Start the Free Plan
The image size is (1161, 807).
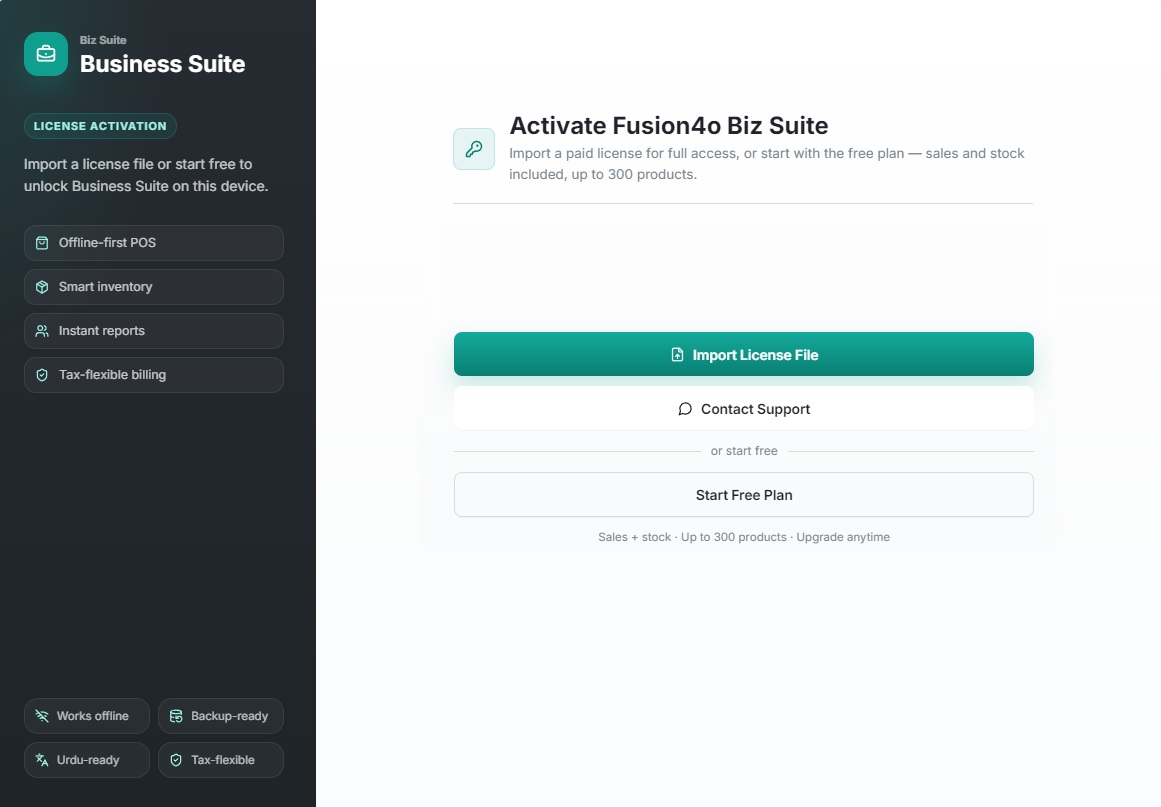click(743, 495)
